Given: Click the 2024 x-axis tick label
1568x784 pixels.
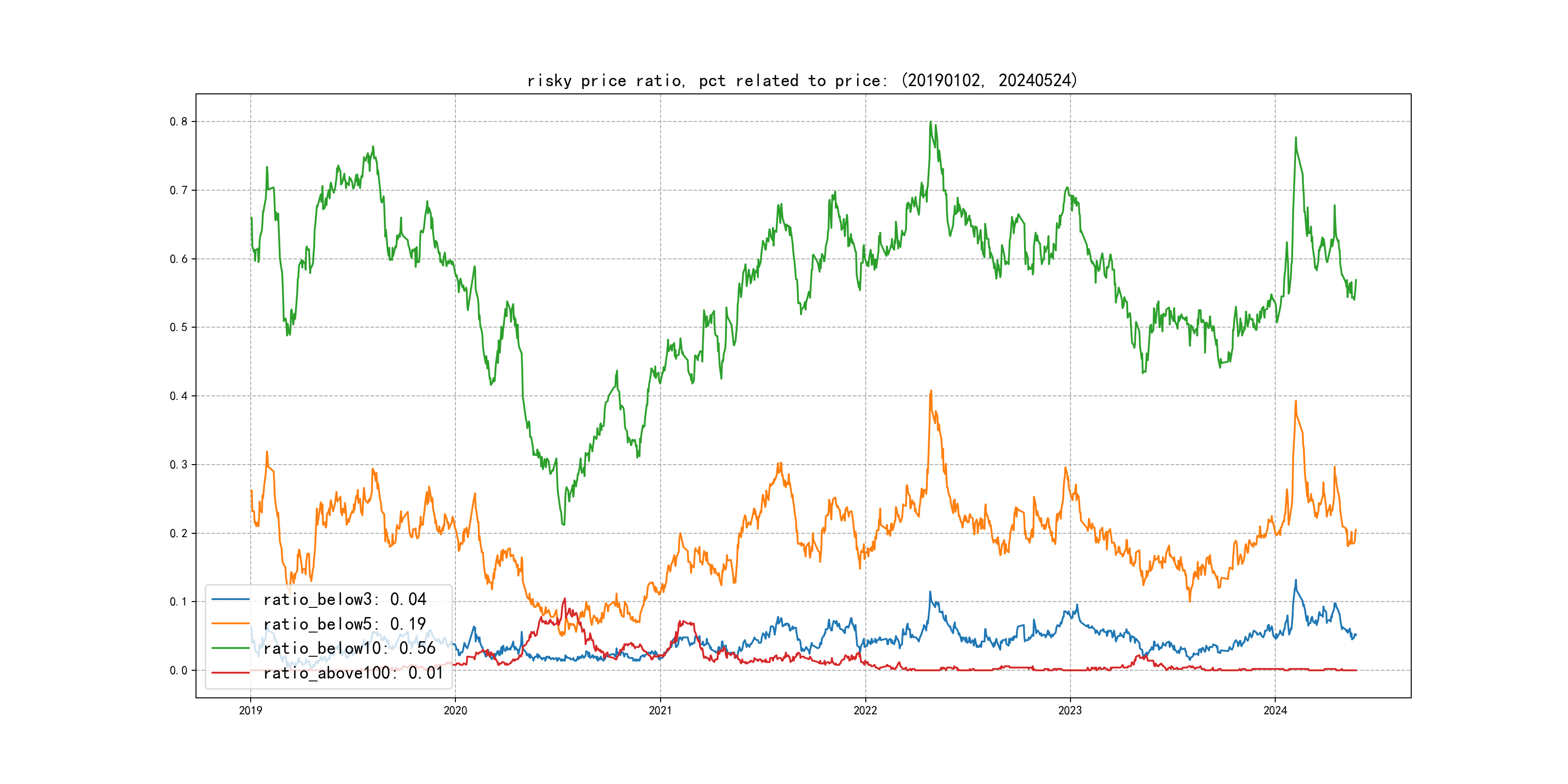Looking at the screenshot, I should pos(1275,710).
